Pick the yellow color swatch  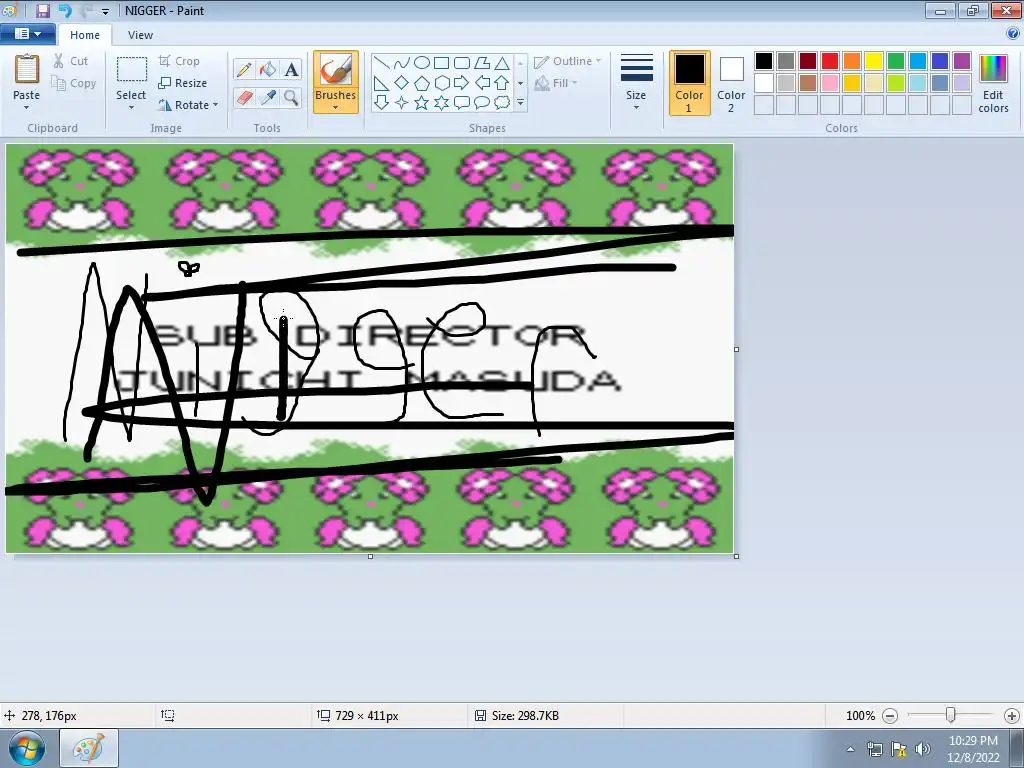point(874,61)
